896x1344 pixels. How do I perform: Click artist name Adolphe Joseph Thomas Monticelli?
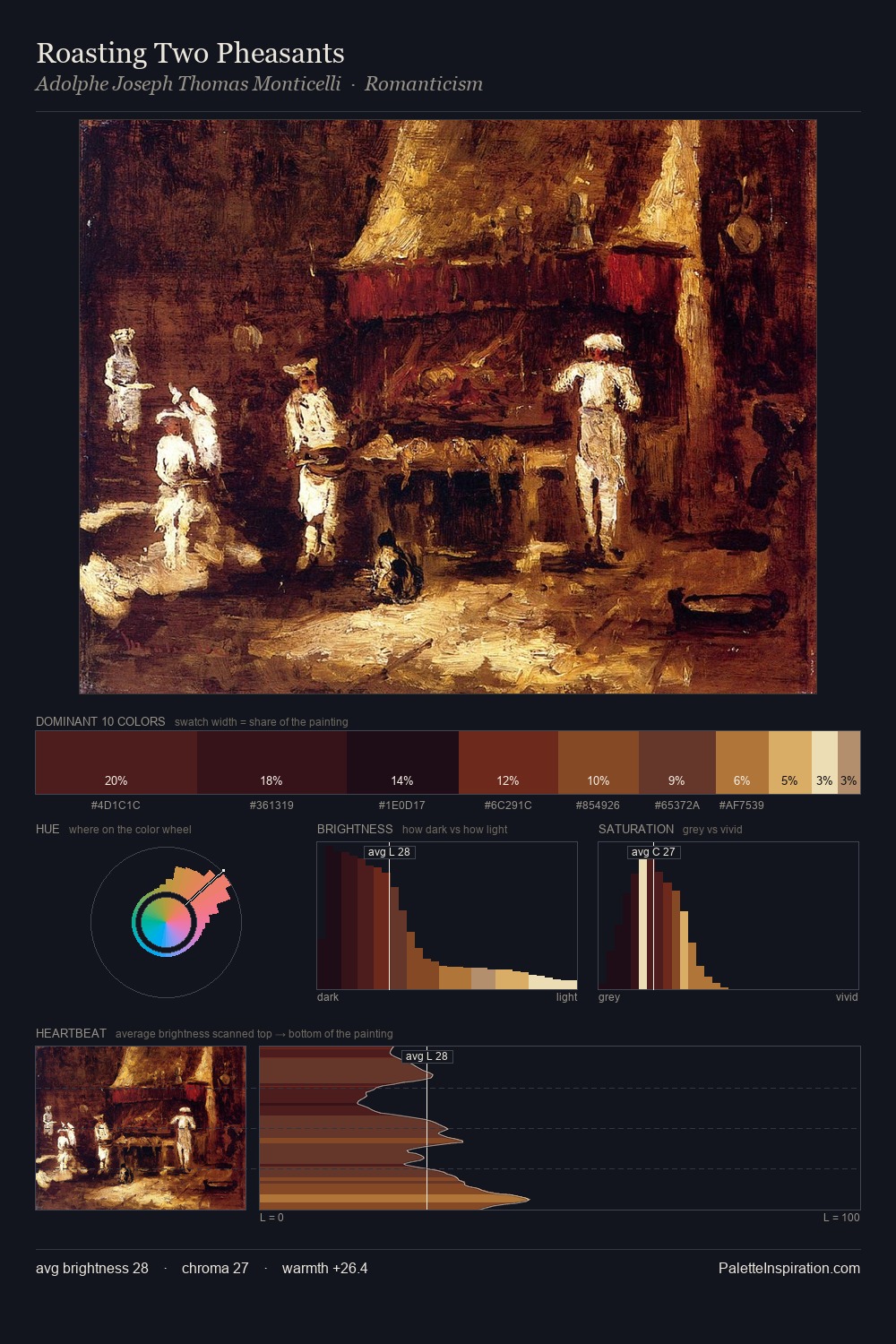[188, 84]
